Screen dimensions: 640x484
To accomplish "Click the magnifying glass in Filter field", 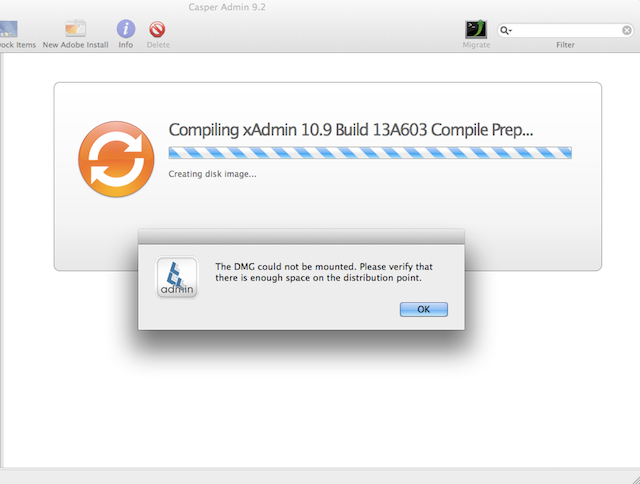I will click(x=506, y=31).
